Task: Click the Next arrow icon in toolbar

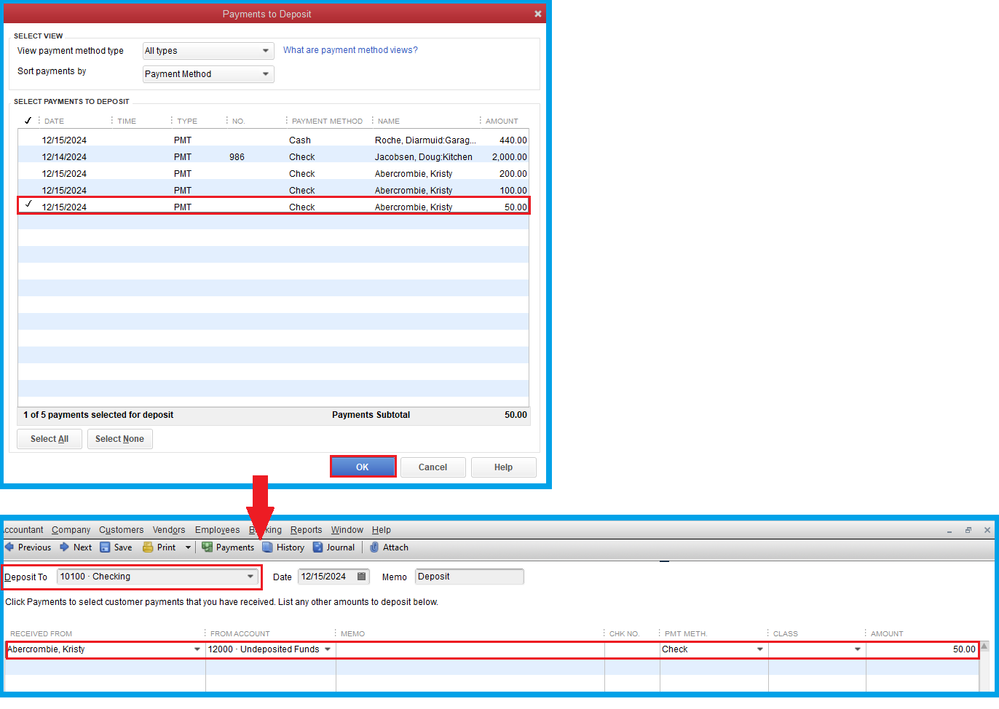Action: [65, 548]
